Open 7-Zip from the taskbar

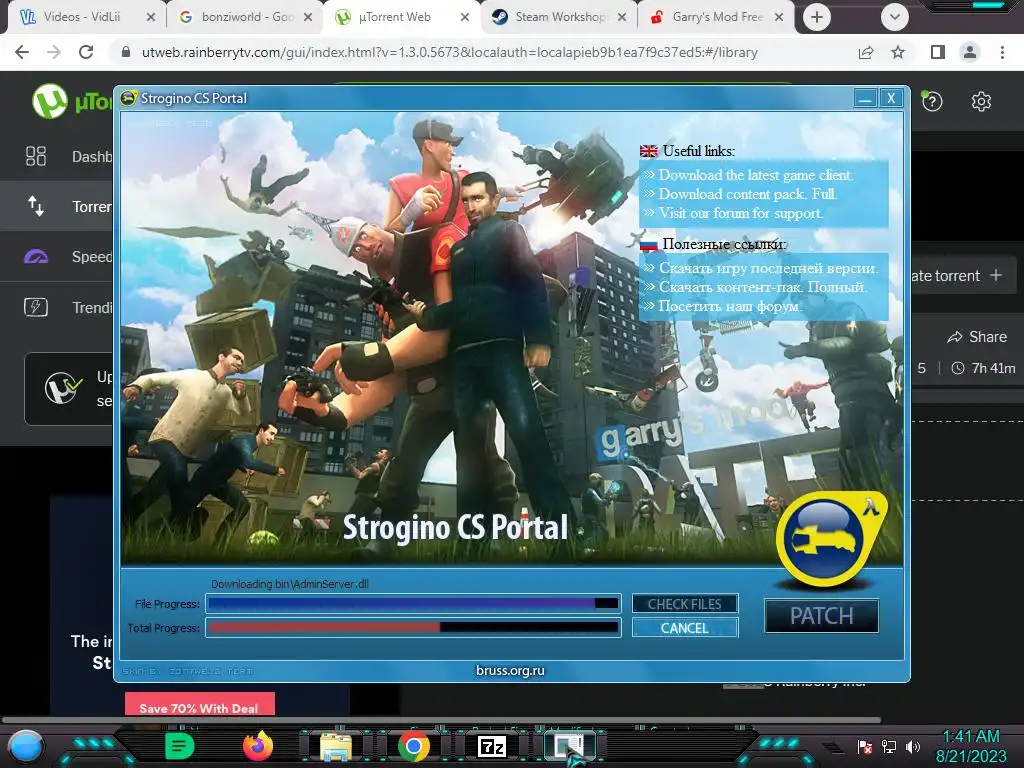tap(492, 746)
